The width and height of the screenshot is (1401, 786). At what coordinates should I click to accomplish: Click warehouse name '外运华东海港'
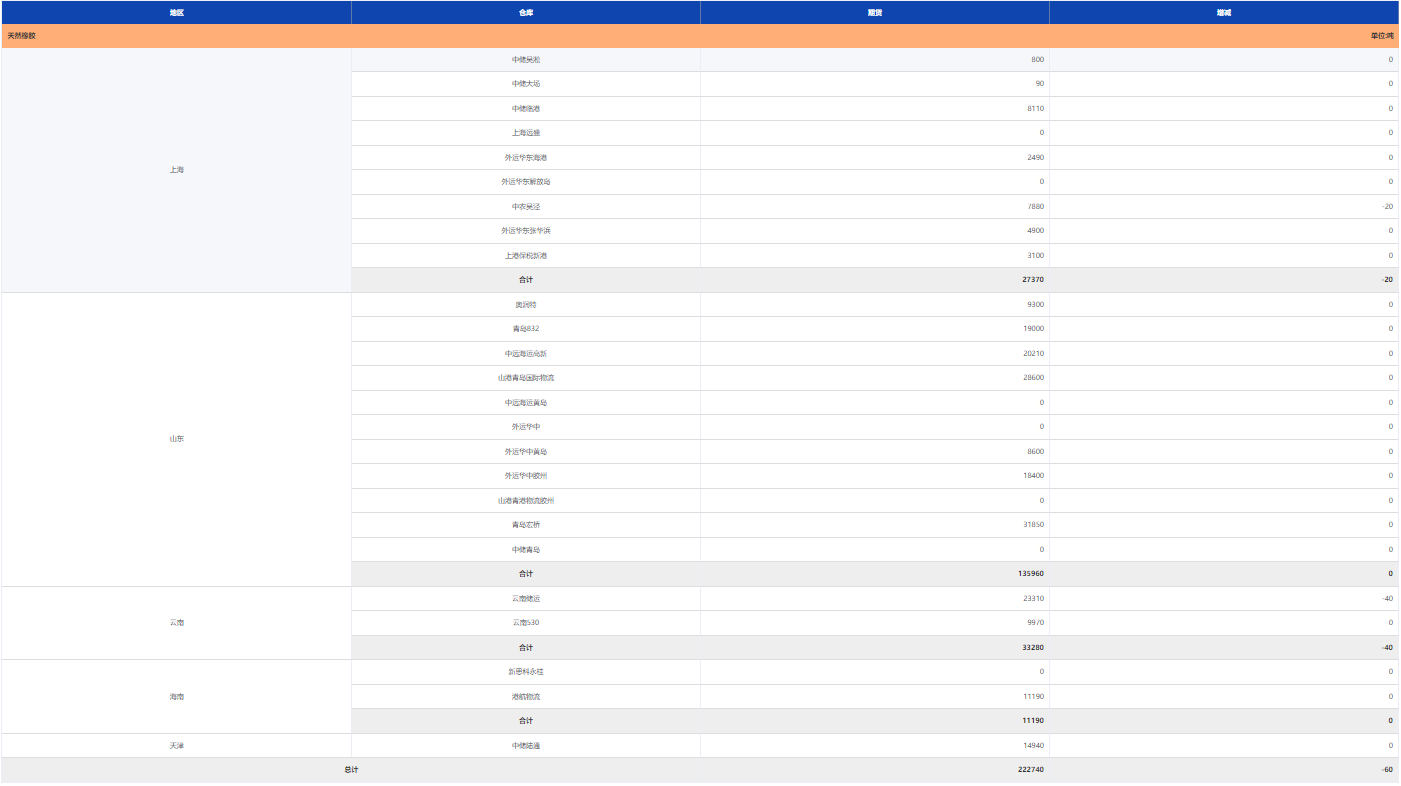tap(526, 157)
